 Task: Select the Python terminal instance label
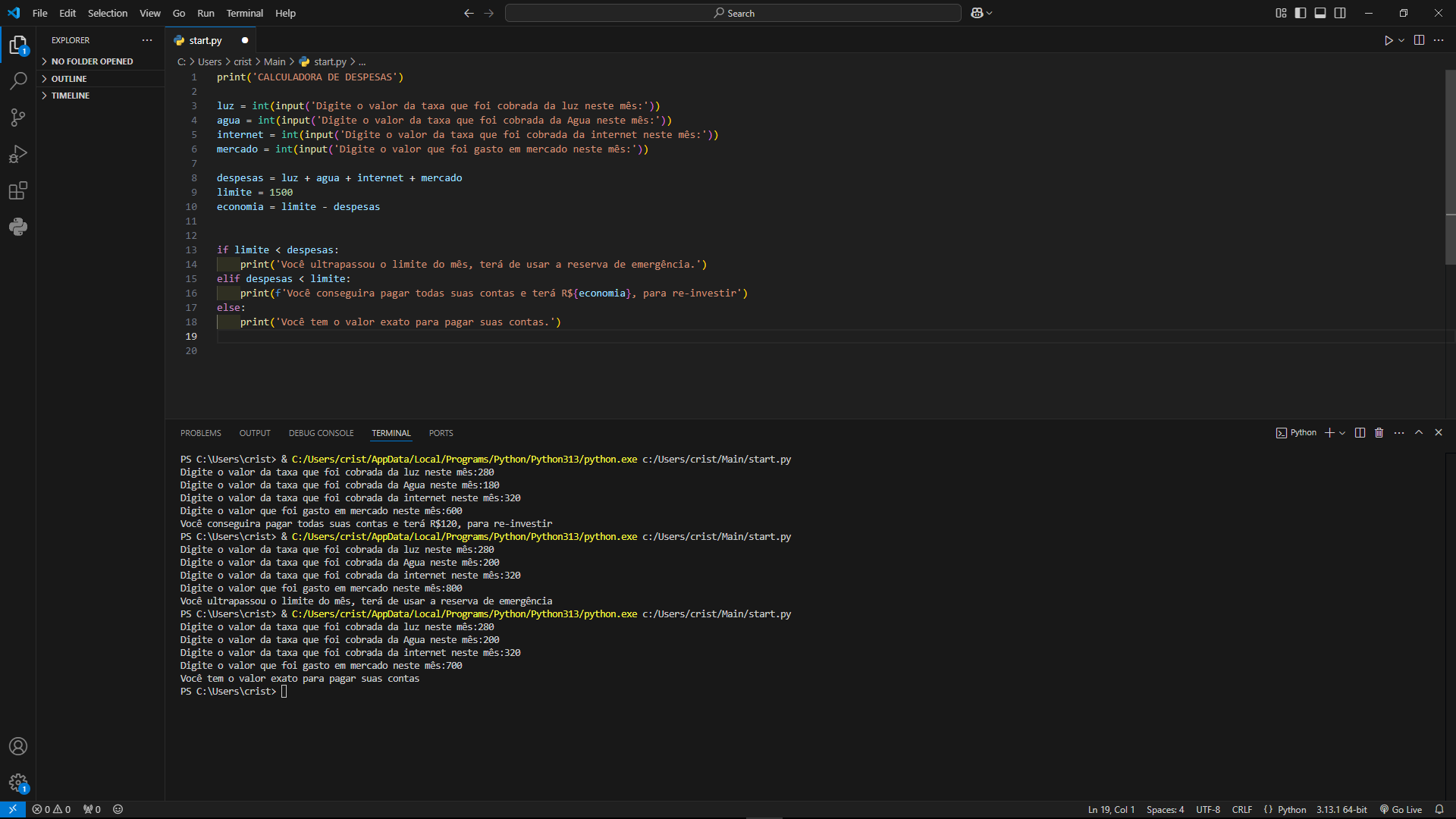[x=1296, y=432]
